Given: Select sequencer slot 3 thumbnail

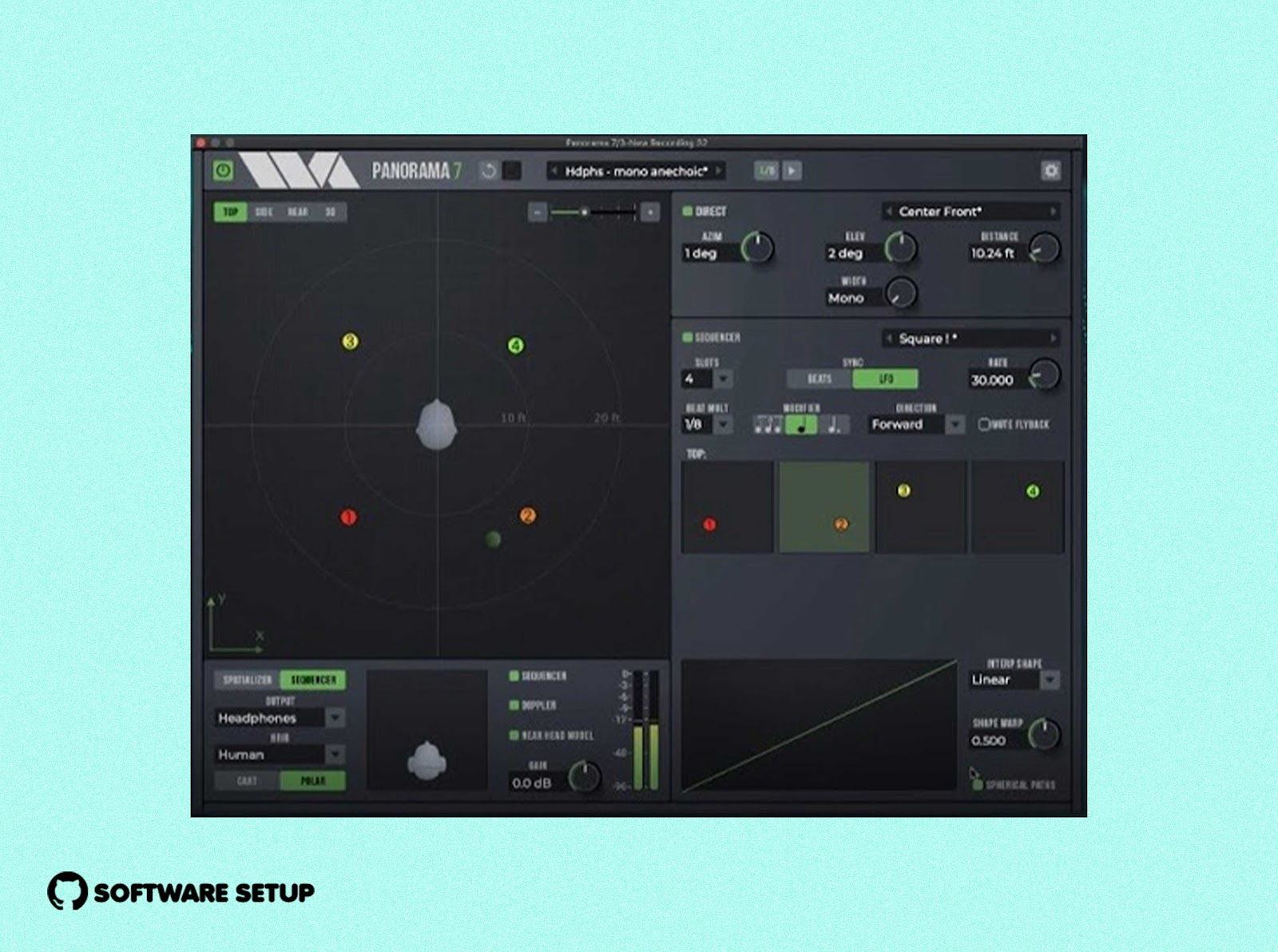Looking at the screenshot, I should click(x=921, y=507).
